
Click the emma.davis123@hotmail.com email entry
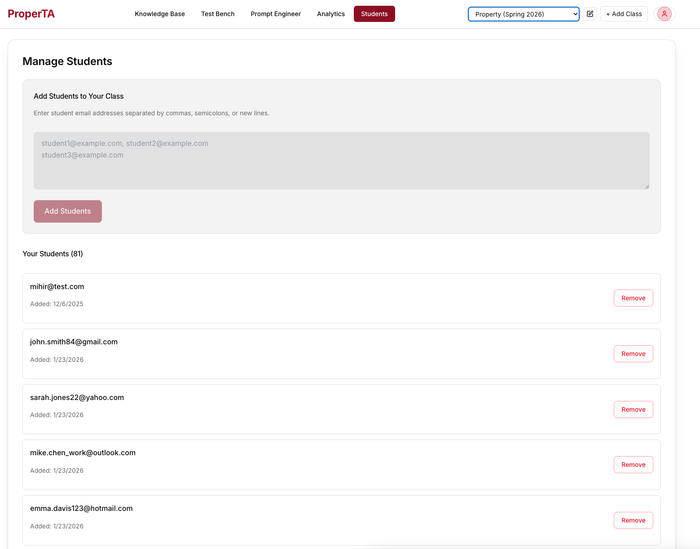[81, 508]
